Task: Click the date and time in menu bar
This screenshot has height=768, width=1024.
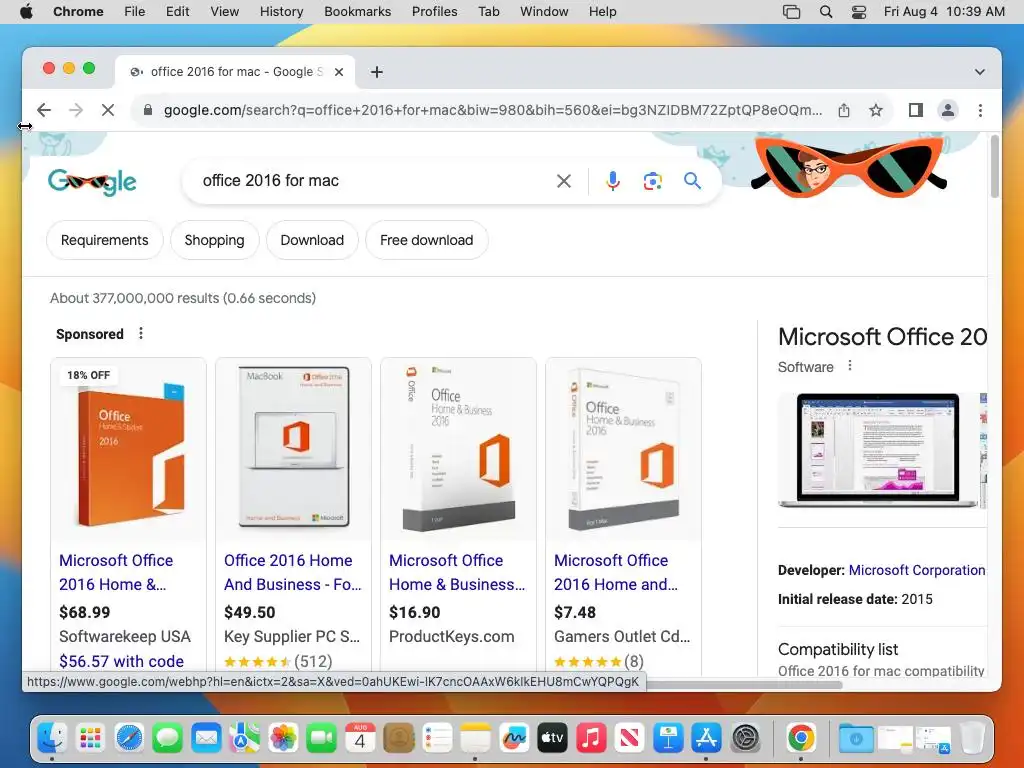Action: point(944,12)
